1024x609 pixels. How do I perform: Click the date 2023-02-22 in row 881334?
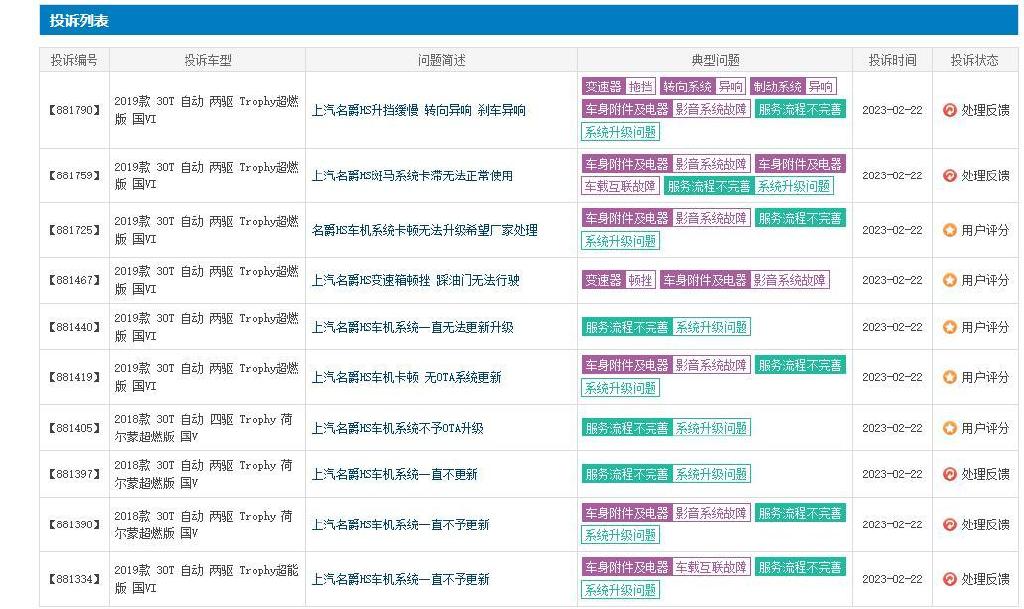pos(892,579)
